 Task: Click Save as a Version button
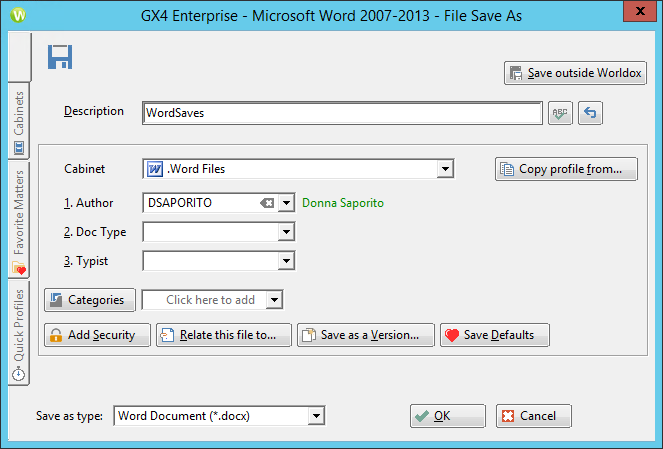(x=366, y=335)
